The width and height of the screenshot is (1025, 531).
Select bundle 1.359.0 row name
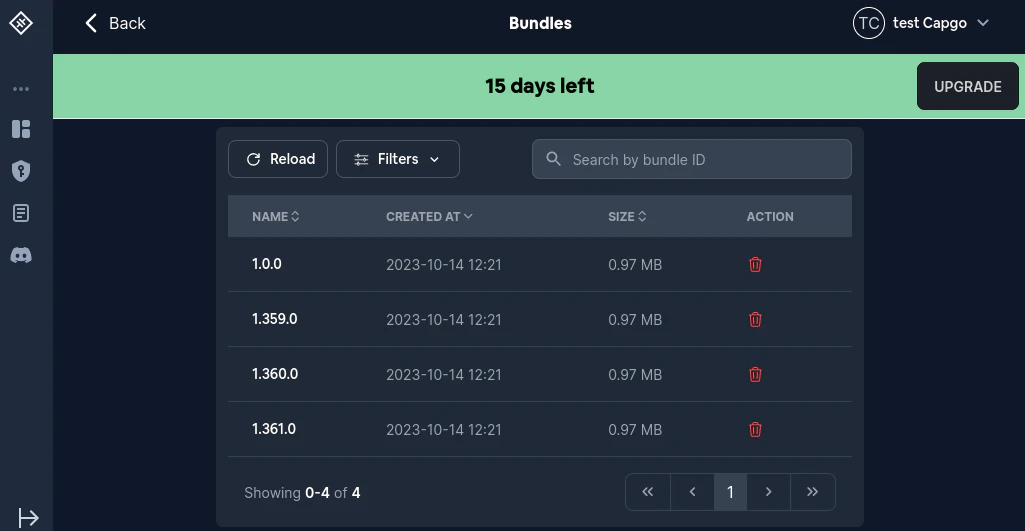[x=275, y=320]
